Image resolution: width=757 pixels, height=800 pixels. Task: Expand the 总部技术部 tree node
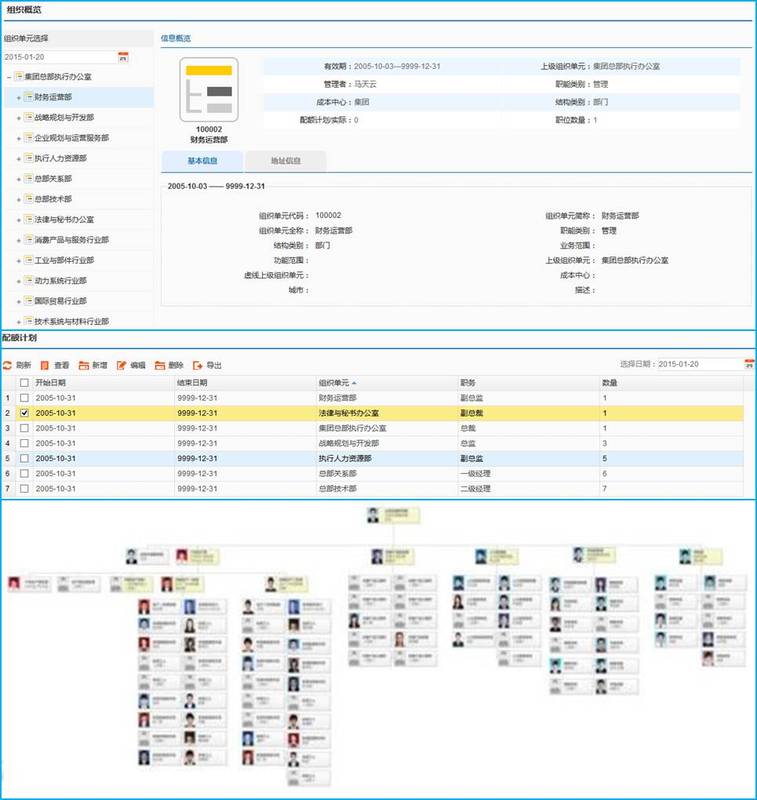coord(18,199)
